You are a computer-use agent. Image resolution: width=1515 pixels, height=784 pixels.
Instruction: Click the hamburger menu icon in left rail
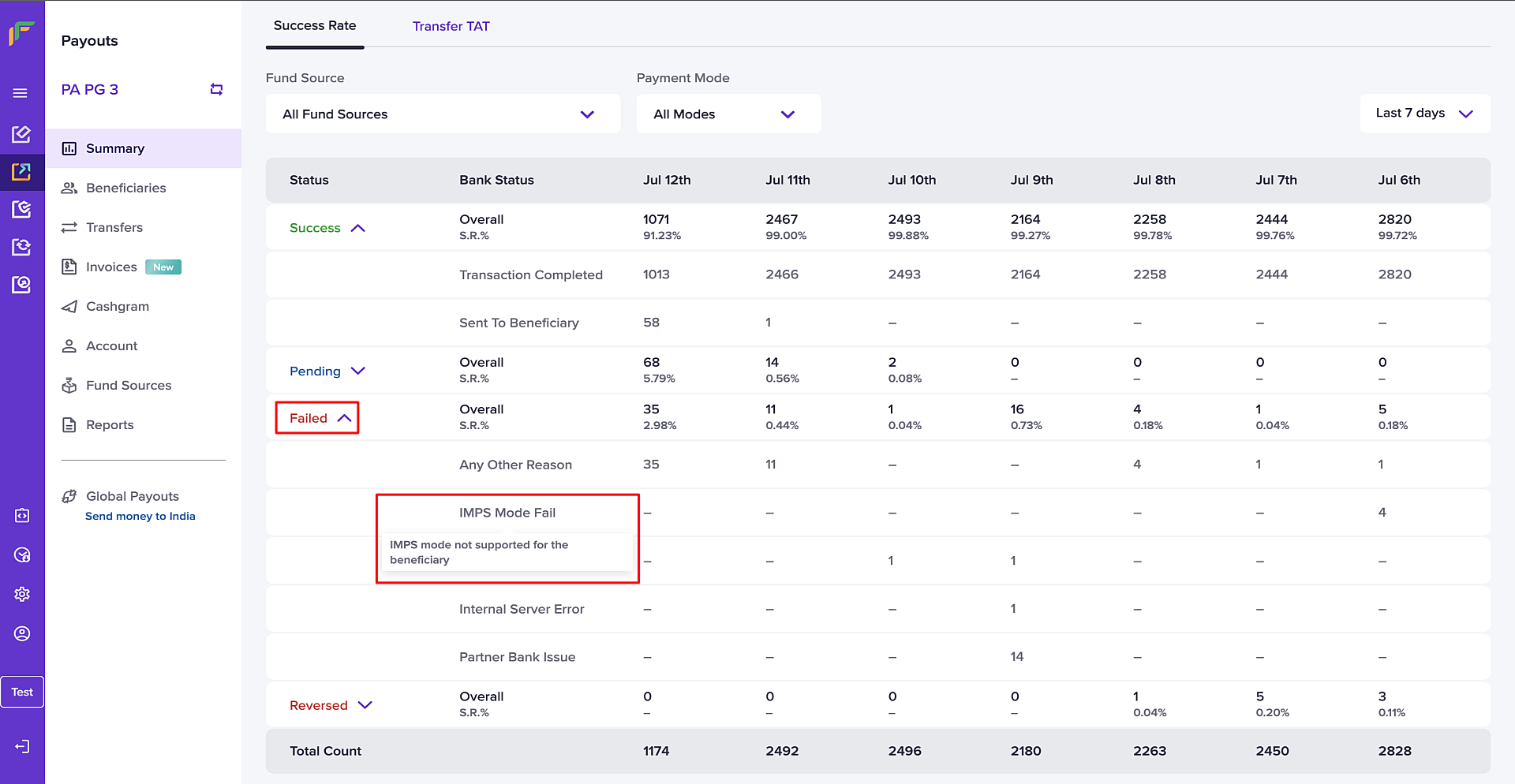click(x=21, y=93)
